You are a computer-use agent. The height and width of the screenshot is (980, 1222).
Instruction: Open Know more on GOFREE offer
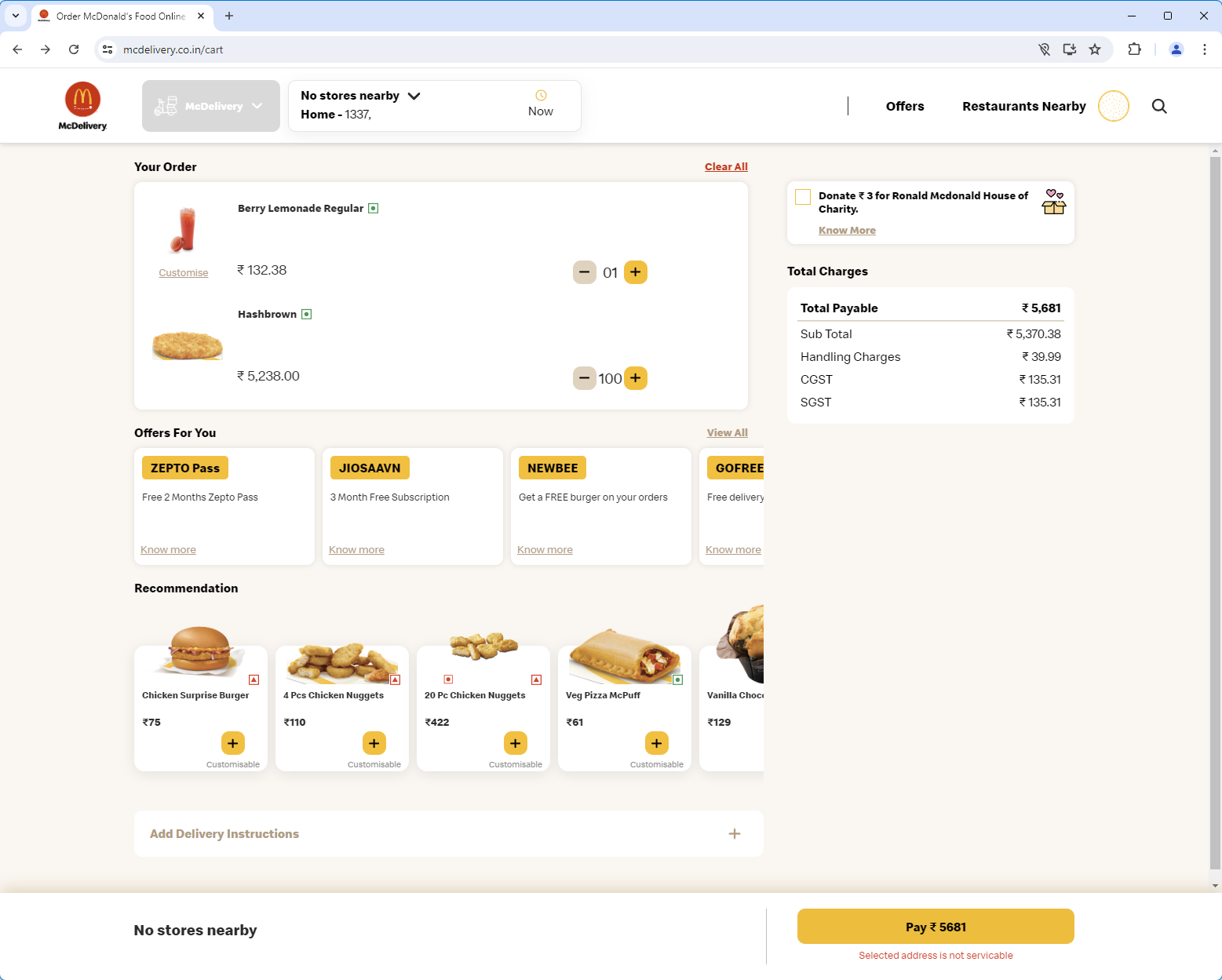point(733,549)
